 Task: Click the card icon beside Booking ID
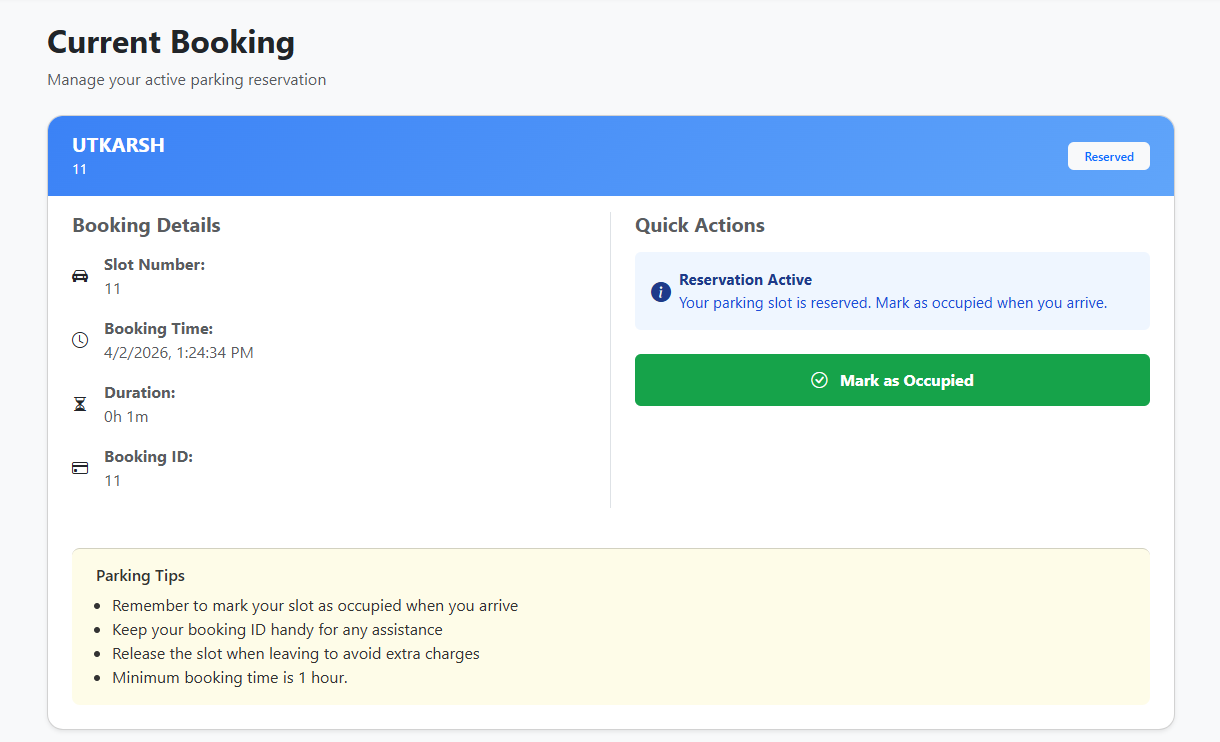(x=80, y=468)
